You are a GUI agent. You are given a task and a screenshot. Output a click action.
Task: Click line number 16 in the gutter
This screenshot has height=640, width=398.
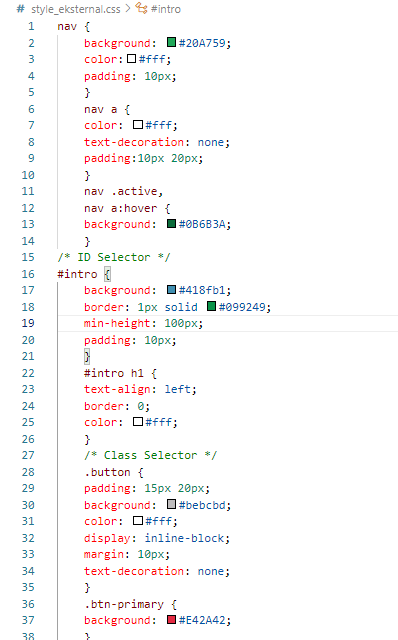click(28, 274)
